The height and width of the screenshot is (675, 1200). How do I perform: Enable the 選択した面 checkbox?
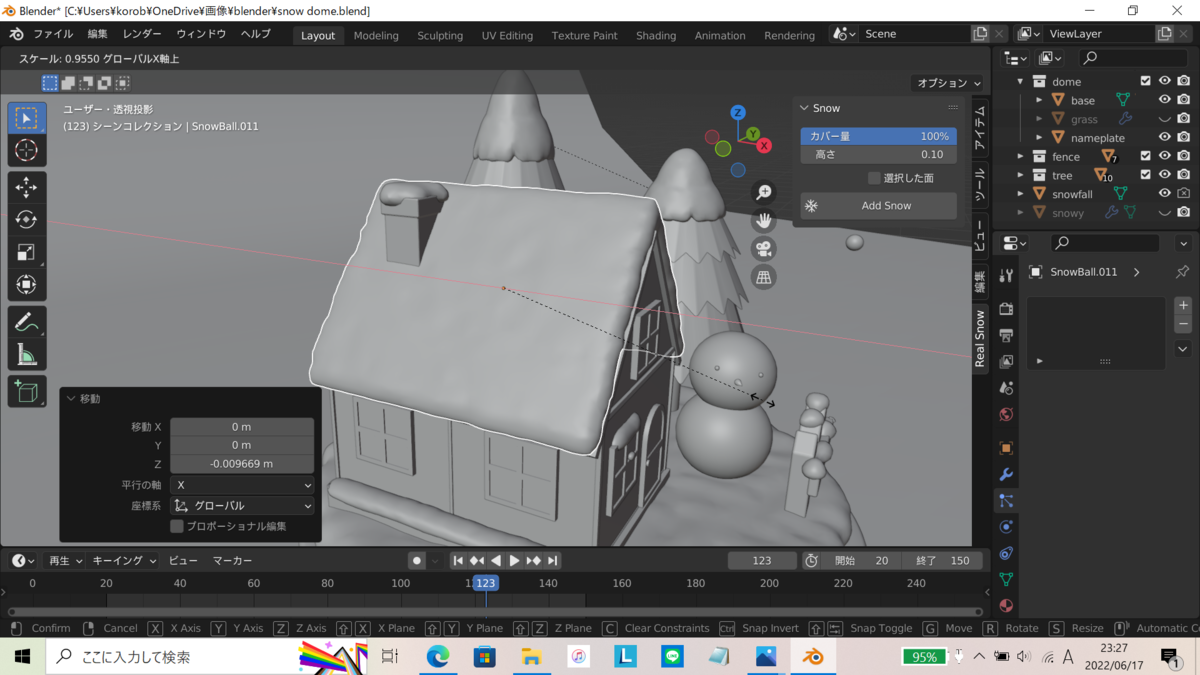[x=874, y=178]
